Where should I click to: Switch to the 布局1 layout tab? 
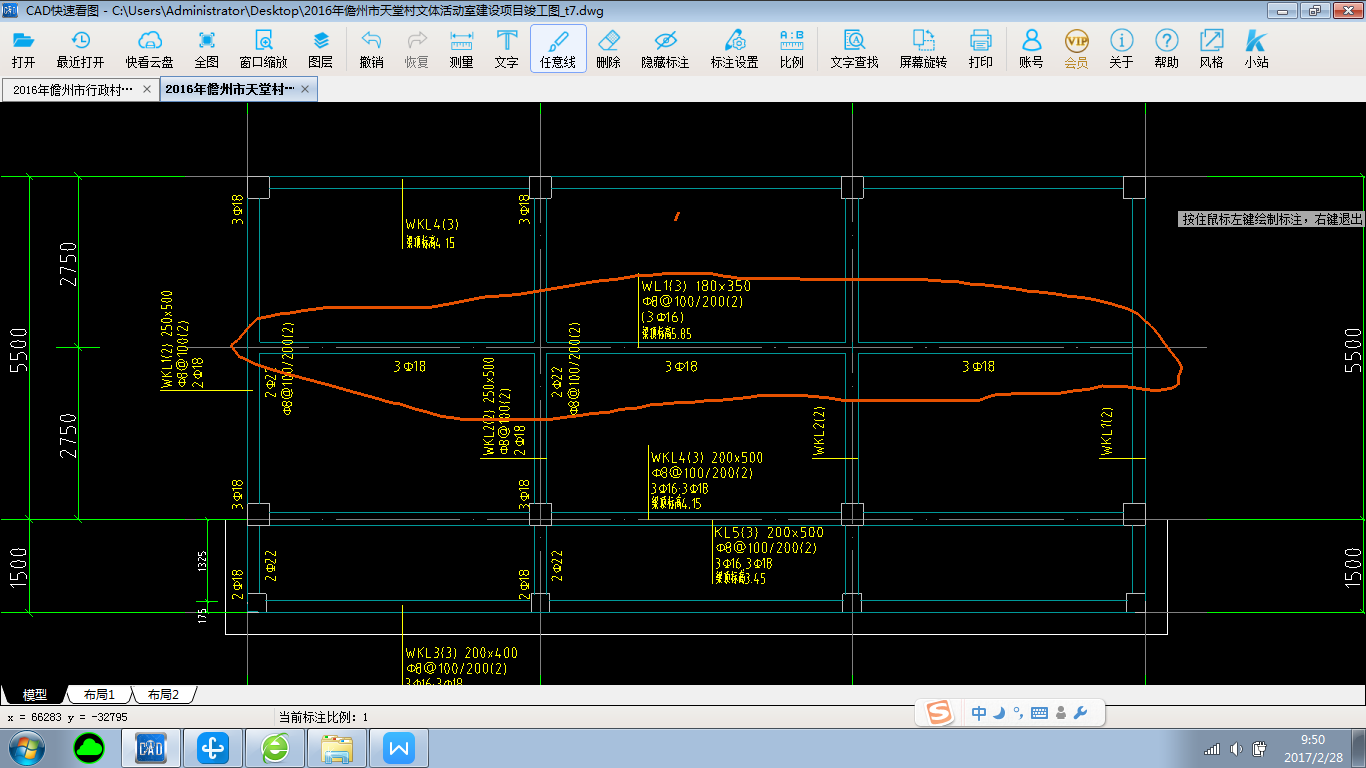99,694
